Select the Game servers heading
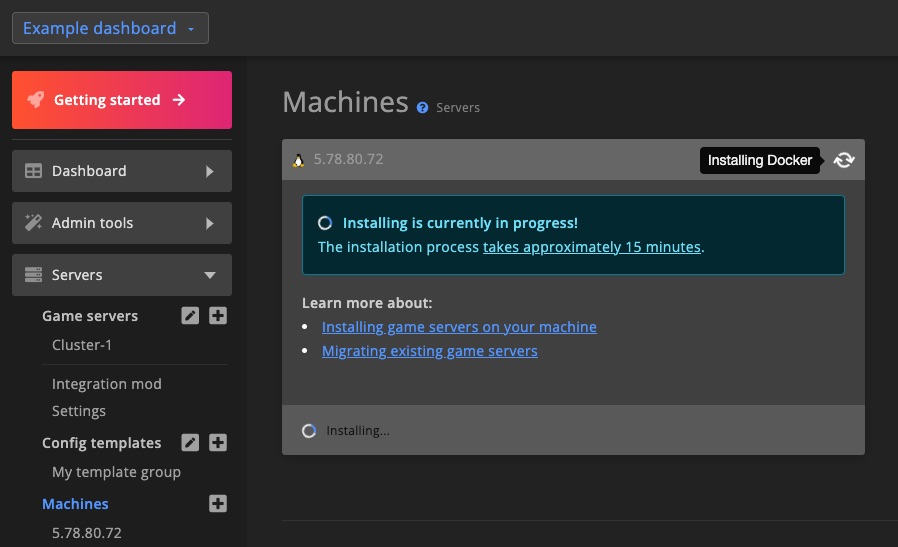This screenshot has width=898, height=547. 90,316
